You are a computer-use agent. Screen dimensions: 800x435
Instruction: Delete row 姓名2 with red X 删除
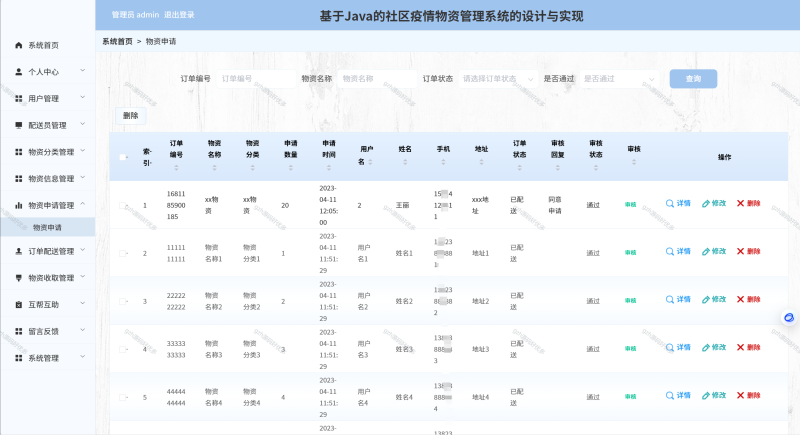pyautogui.click(x=748, y=299)
